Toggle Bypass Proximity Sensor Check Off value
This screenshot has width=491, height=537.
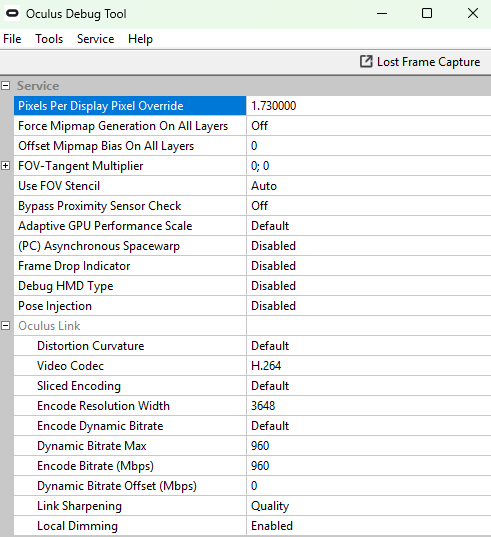tap(369, 206)
